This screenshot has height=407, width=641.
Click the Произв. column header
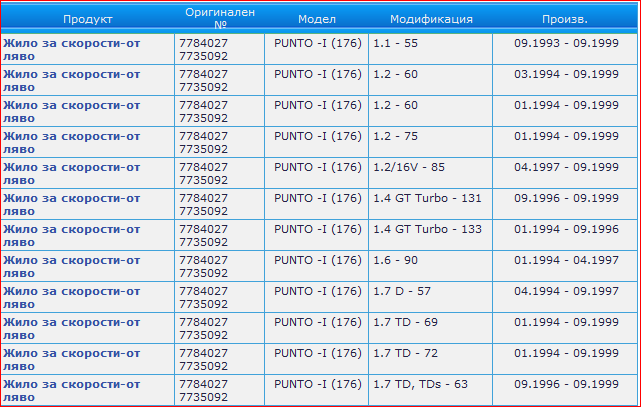click(x=565, y=19)
